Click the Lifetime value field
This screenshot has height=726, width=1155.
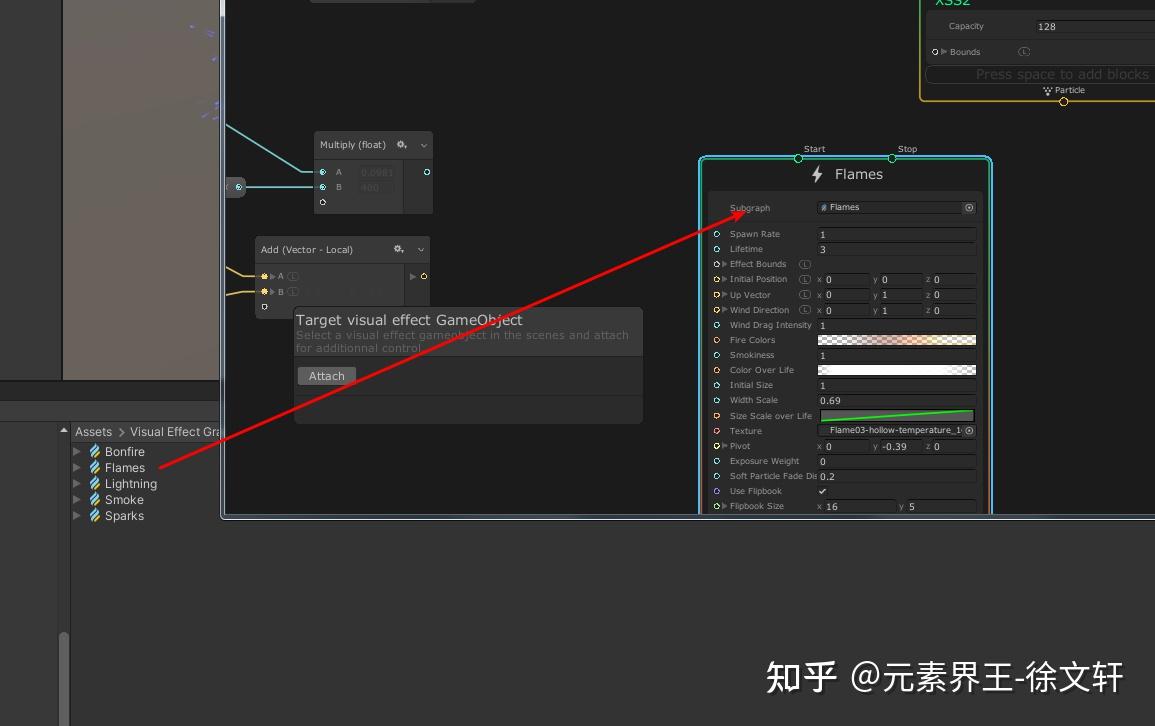896,249
